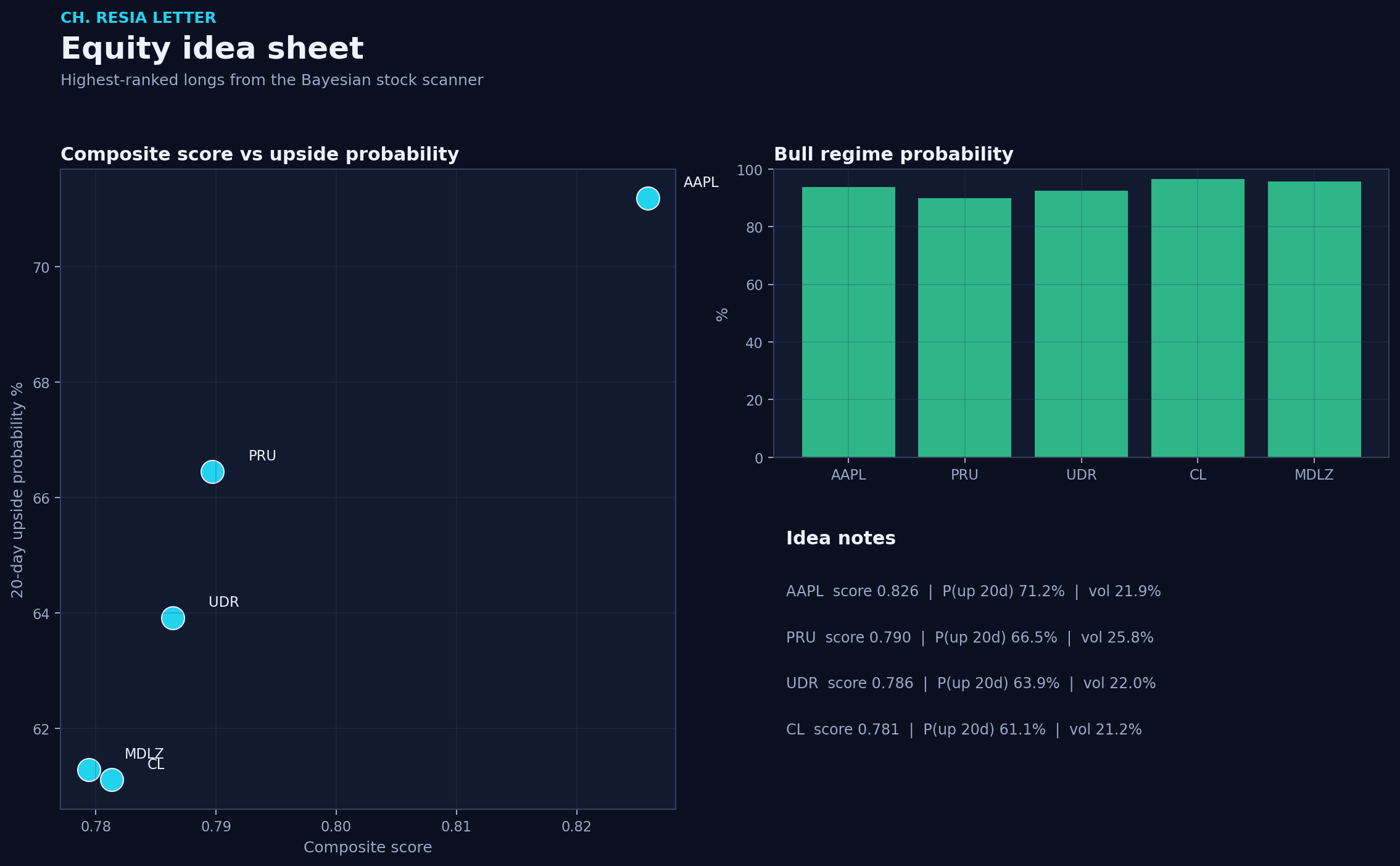Click the AAPL label beside scatter point
The width and height of the screenshot is (1400, 866).
coord(701,182)
